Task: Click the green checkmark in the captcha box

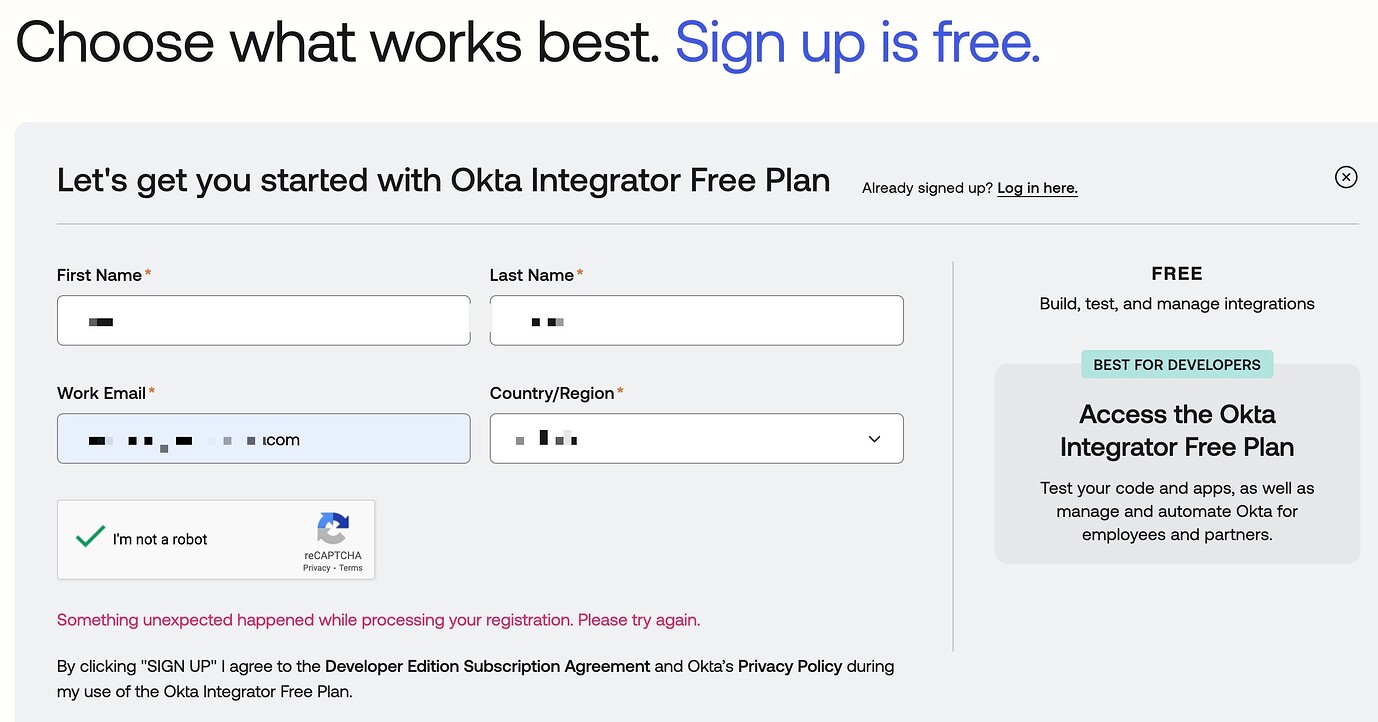Action: (89, 535)
